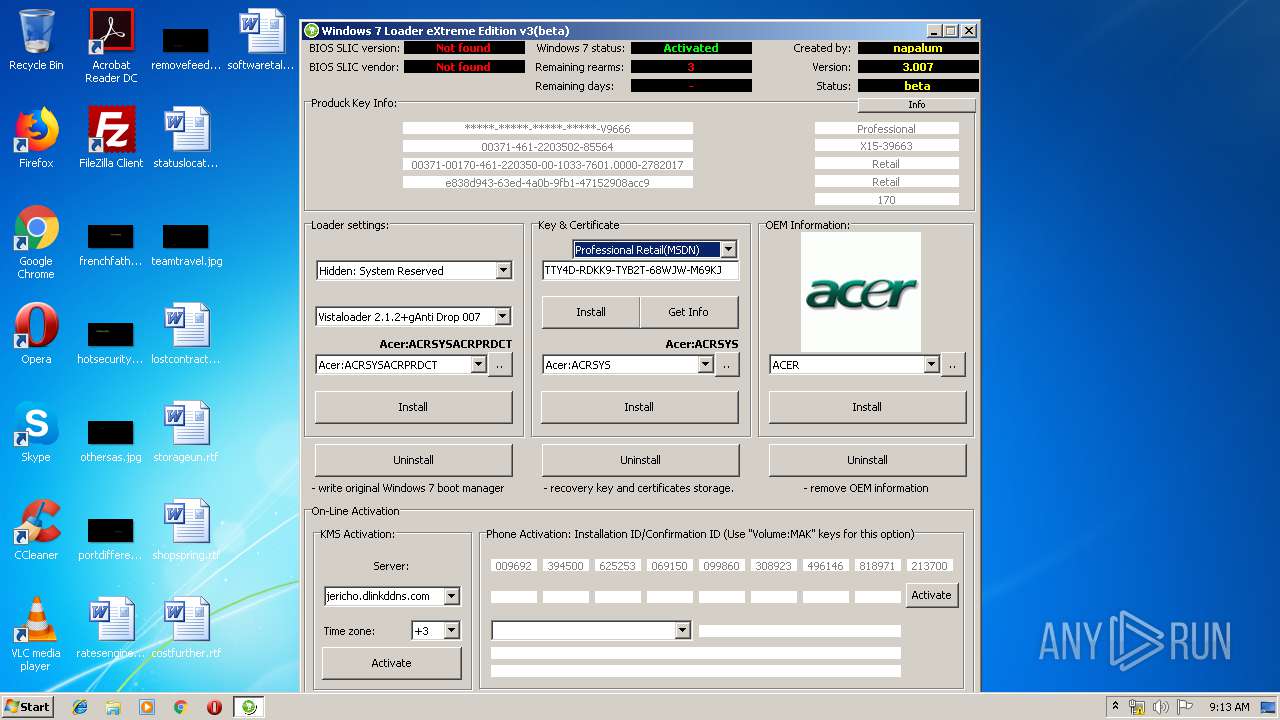Browse OEM logo with the .. button
1280x720 pixels.
[x=953, y=365]
